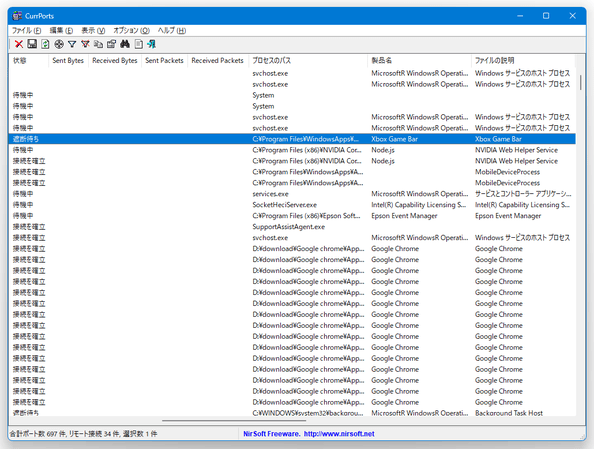Click the round wheel target icon
The height and width of the screenshot is (449, 594).
point(59,44)
